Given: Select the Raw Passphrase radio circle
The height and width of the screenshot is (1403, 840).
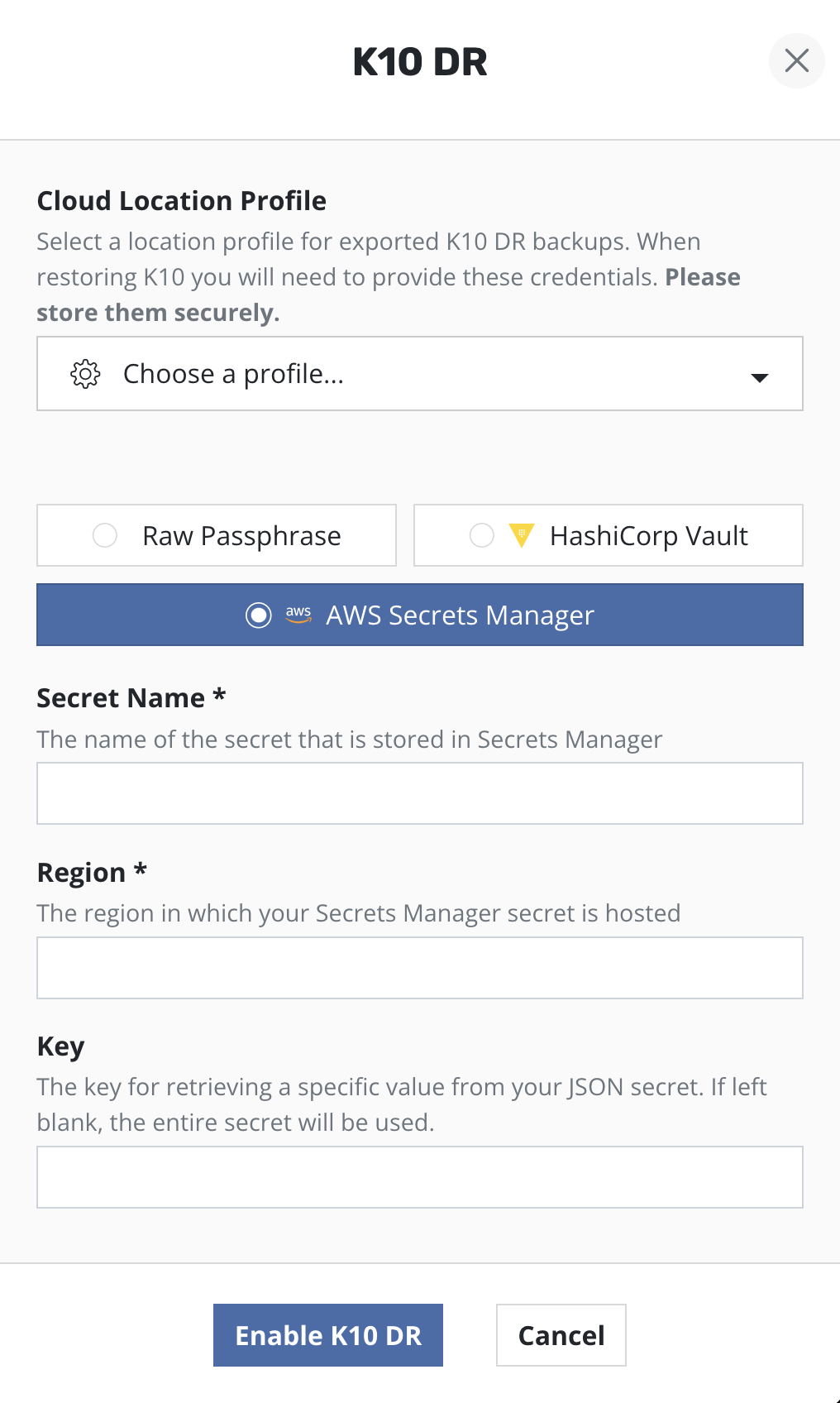Looking at the screenshot, I should point(105,535).
